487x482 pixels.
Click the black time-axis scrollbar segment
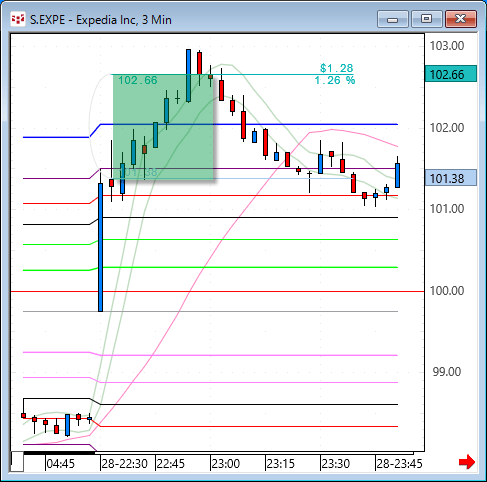[59, 453]
